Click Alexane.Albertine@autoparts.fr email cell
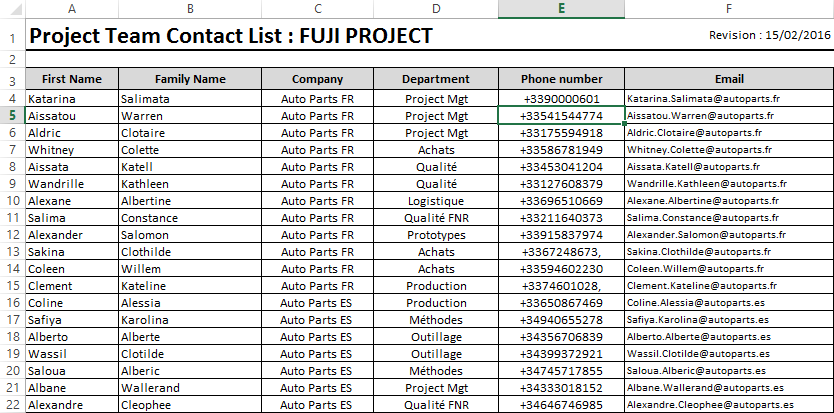Viewport: 834px width, 413px height. coord(729,201)
